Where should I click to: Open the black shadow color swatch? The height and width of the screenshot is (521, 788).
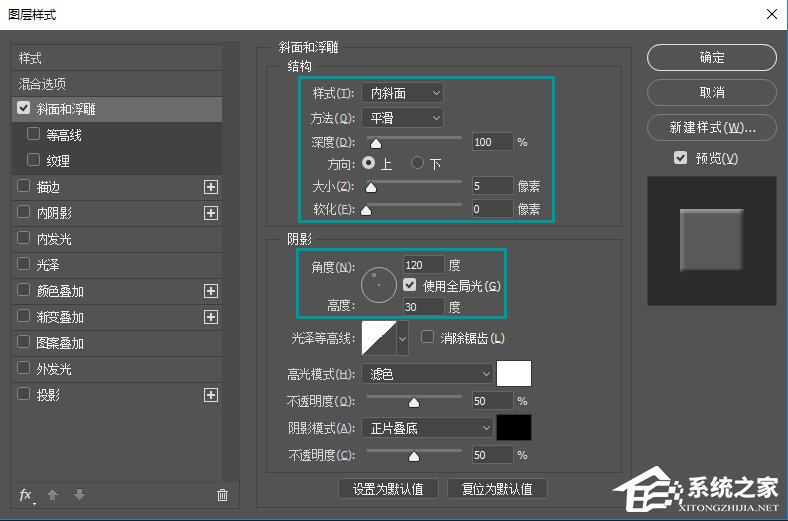tap(514, 428)
